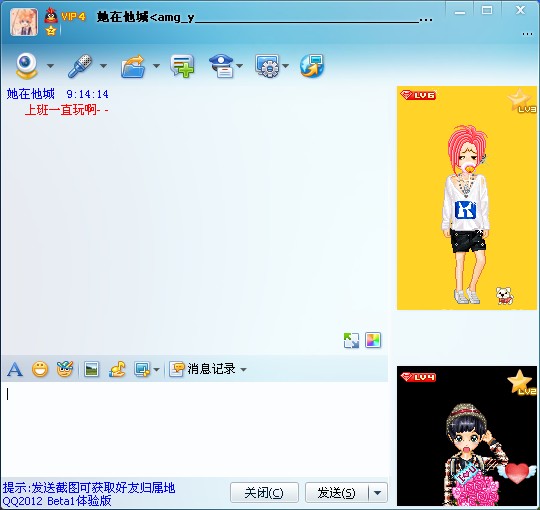This screenshot has height=510, width=540.
Task: Click the QQ penguin membership icon
Action: click(x=51, y=15)
